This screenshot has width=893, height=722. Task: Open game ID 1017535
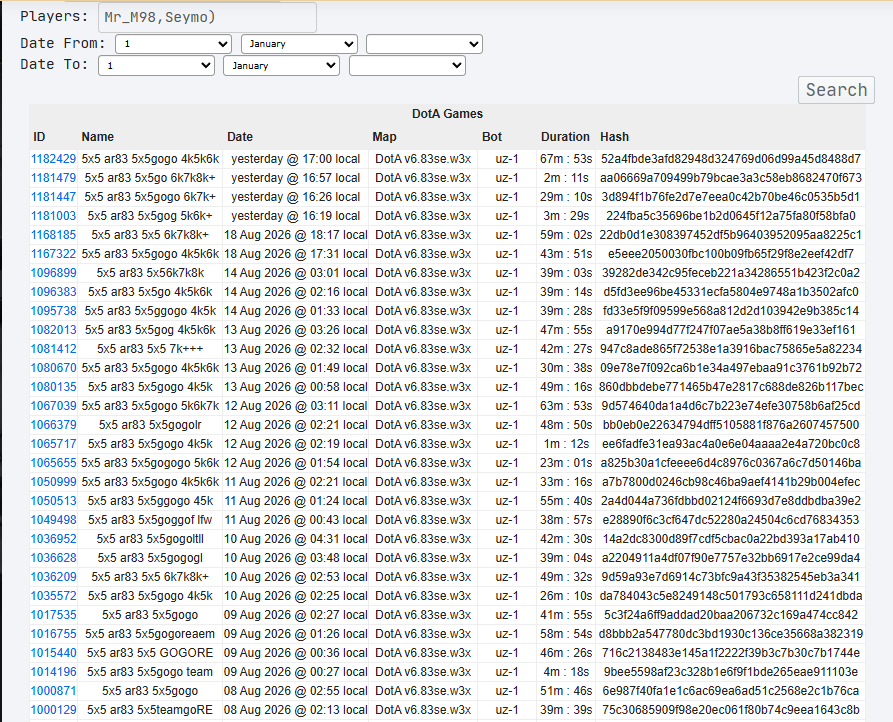coord(54,615)
